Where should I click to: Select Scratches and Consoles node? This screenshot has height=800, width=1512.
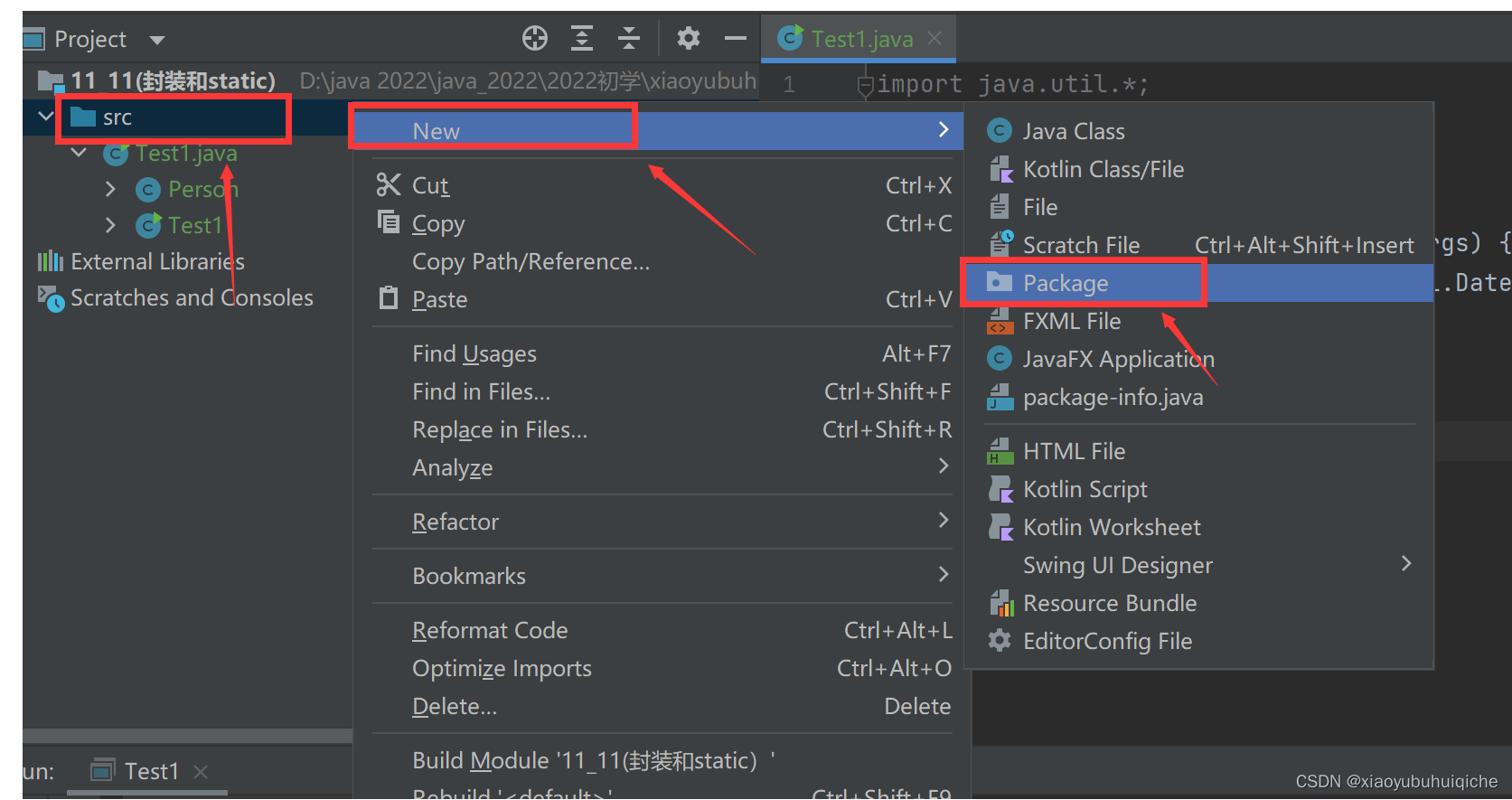pos(175,297)
